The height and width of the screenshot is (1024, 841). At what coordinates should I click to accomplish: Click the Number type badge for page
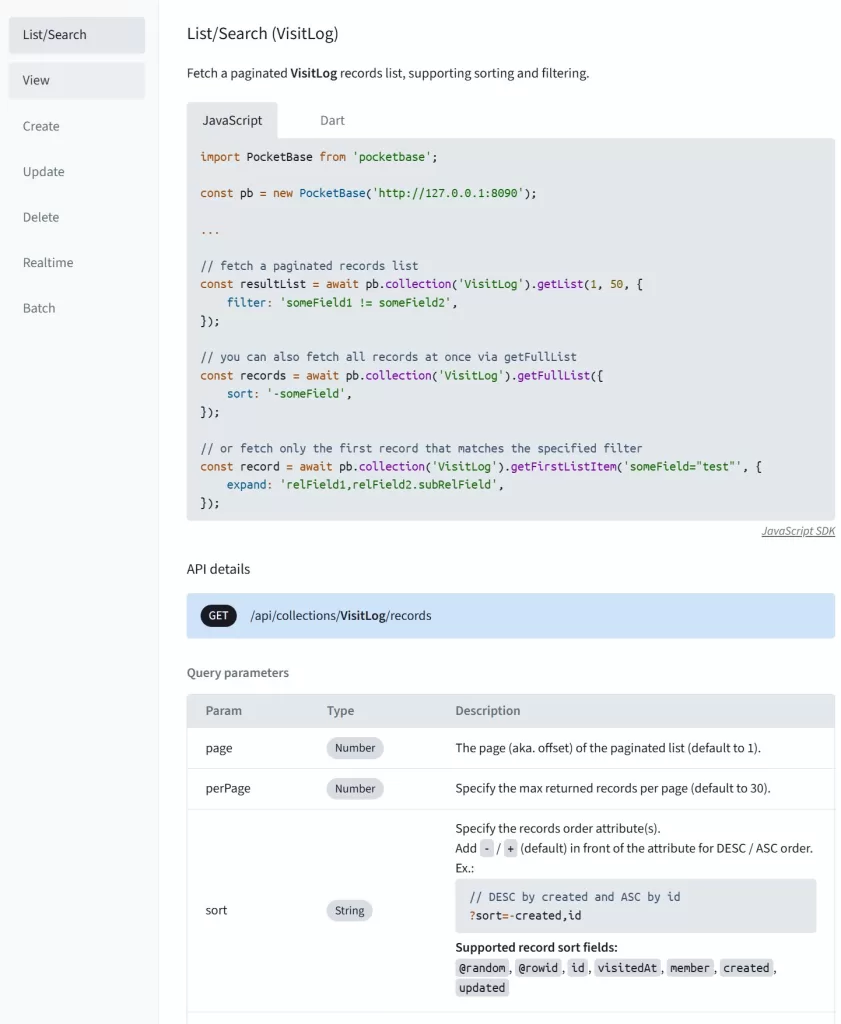(x=354, y=747)
